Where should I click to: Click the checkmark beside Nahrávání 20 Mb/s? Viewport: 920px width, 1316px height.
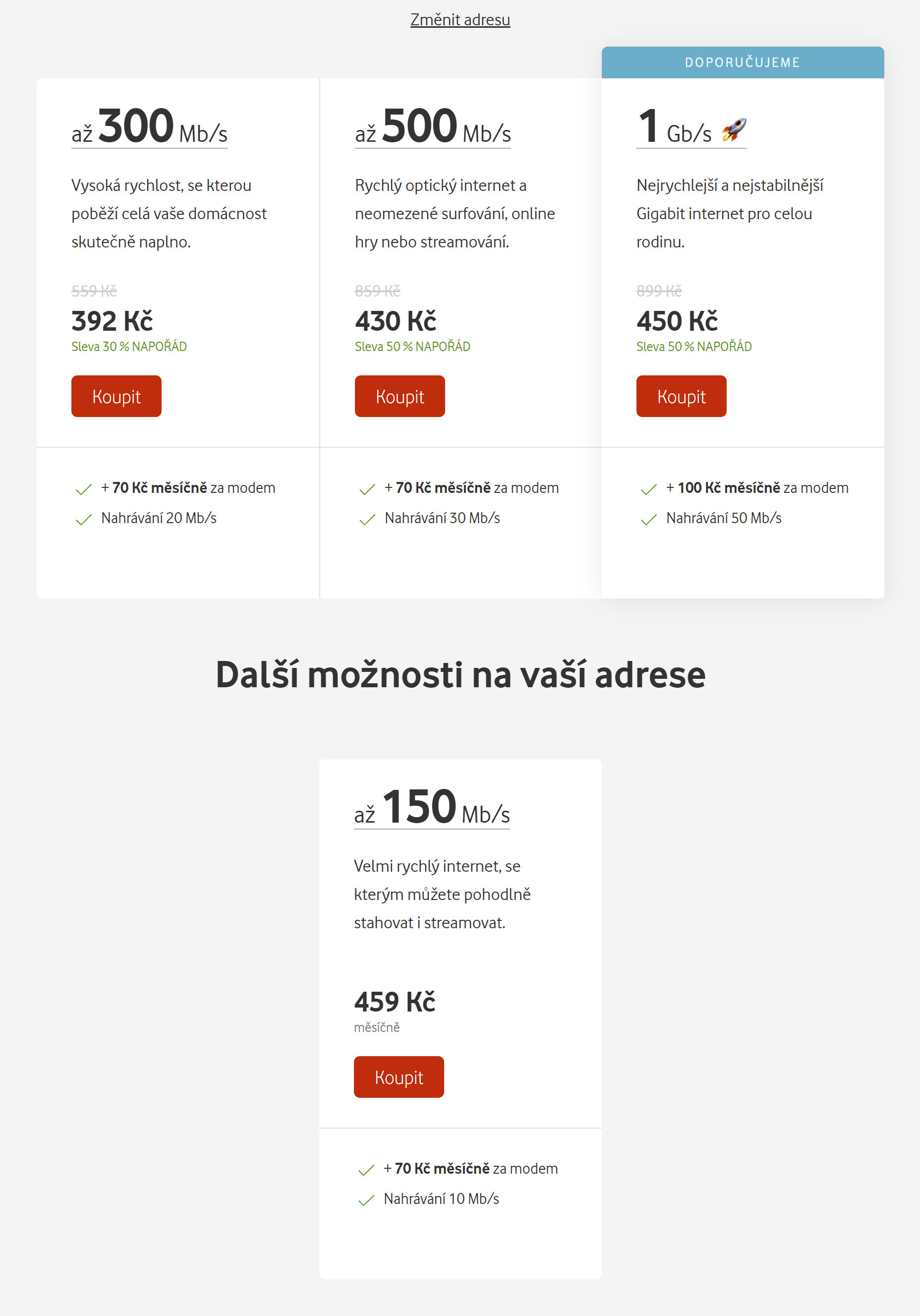click(84, 519)
